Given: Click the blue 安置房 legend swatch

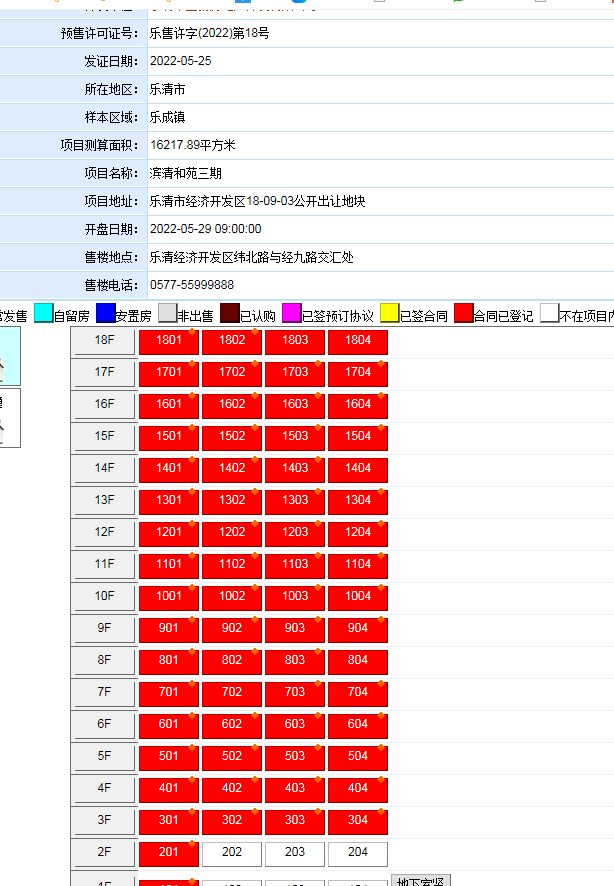Looking at the screenshot, I should 106,313.
